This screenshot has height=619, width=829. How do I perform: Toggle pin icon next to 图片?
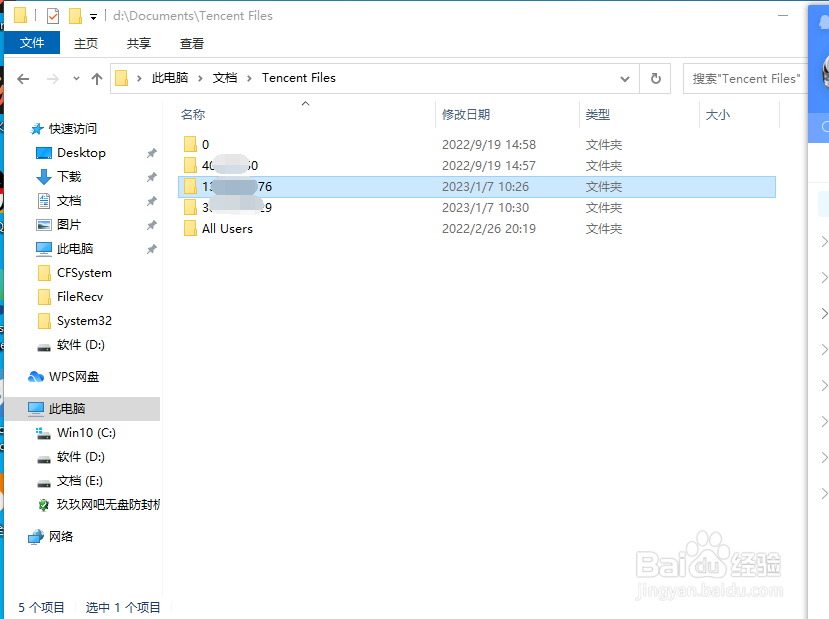152,225
